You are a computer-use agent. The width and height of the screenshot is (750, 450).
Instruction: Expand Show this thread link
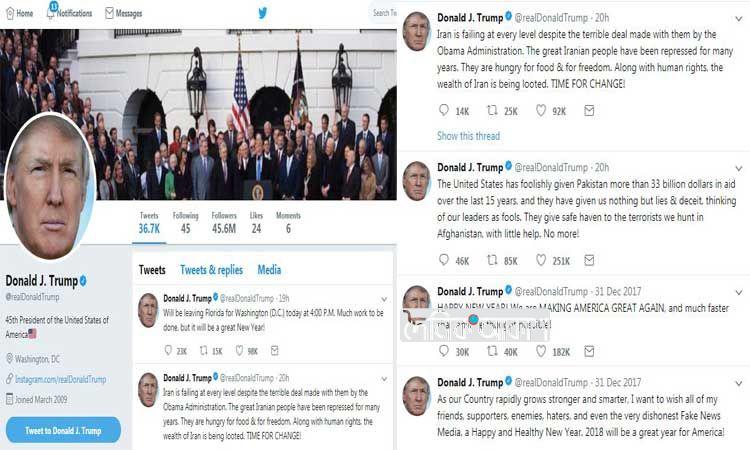[x=468, y=136]
